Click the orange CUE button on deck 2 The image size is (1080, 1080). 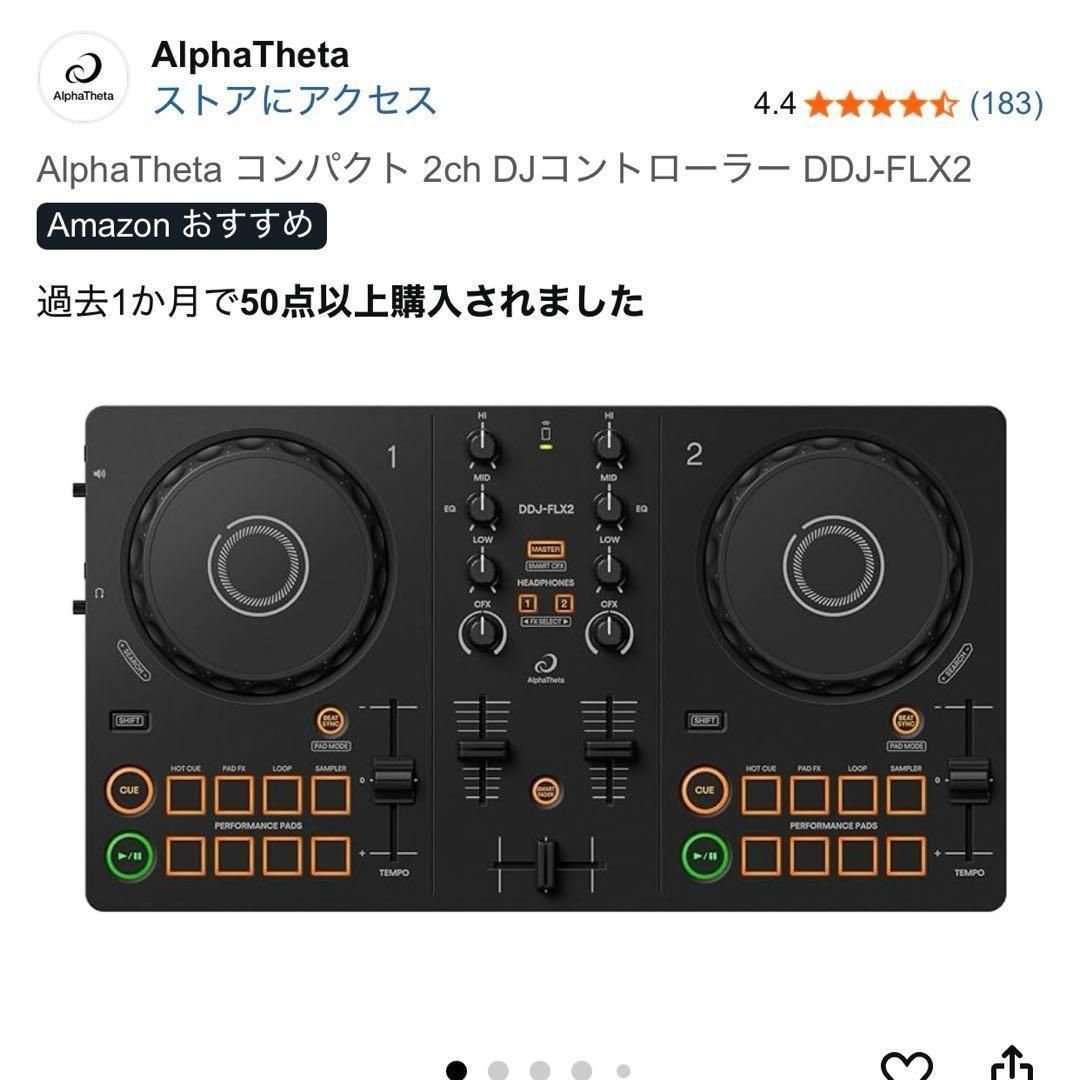705,790
